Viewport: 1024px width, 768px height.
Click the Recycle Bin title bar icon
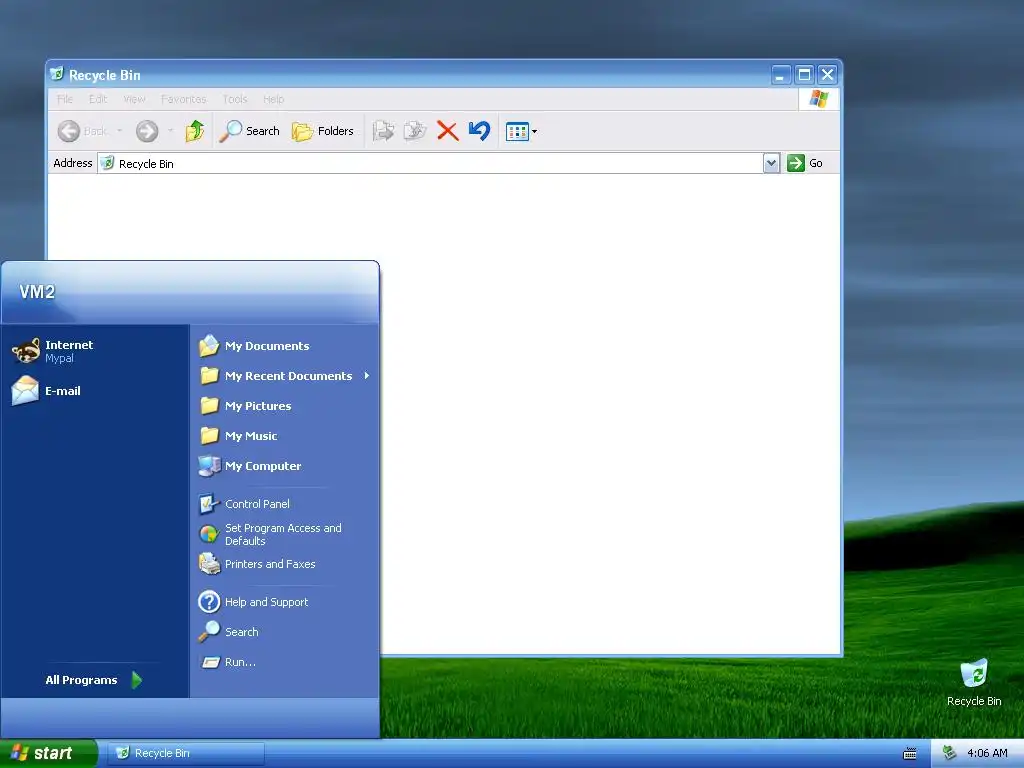point(57,74)
